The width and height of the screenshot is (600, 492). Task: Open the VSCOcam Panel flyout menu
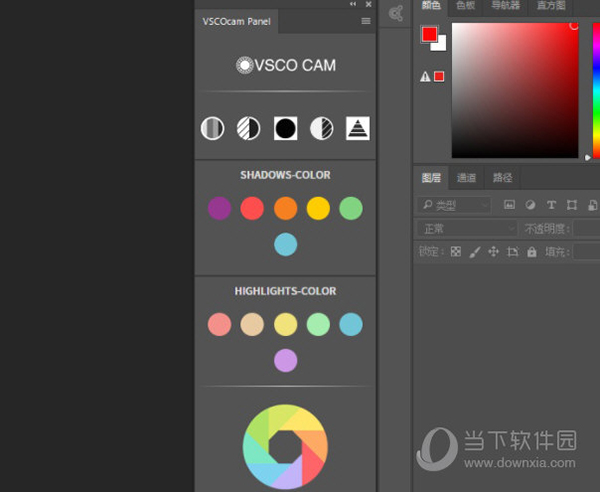point(366,21)
